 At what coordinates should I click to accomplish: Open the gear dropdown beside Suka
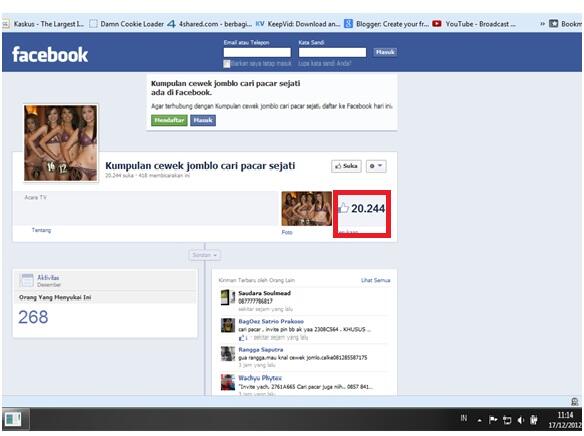pos(376,166)
